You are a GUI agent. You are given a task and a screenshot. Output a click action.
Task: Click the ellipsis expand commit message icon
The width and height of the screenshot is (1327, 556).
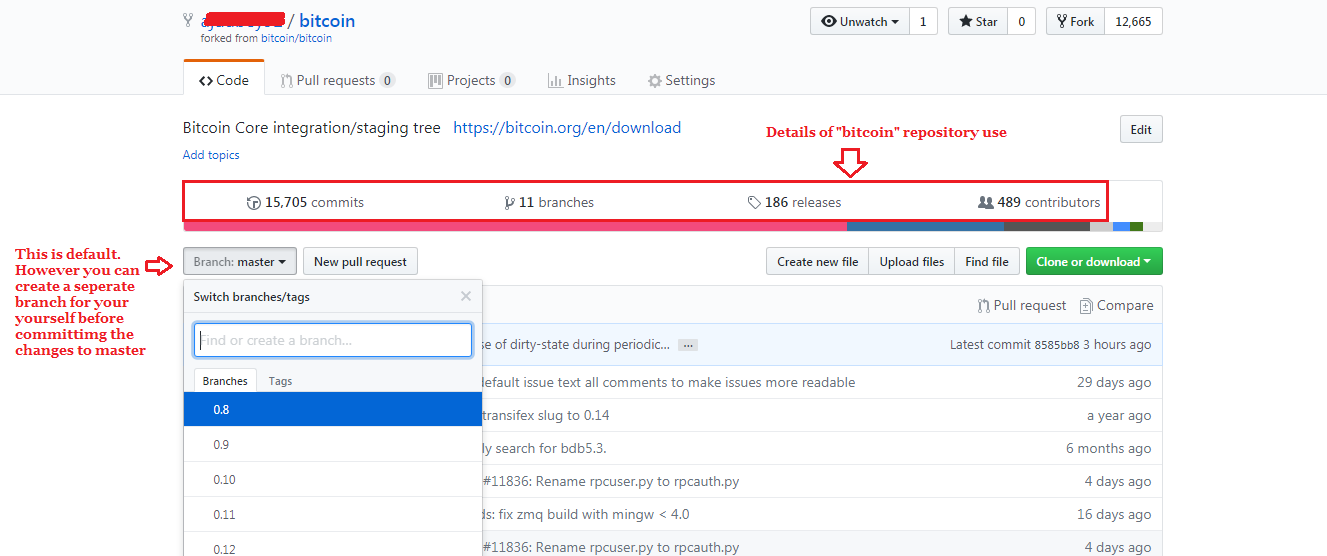687,345
